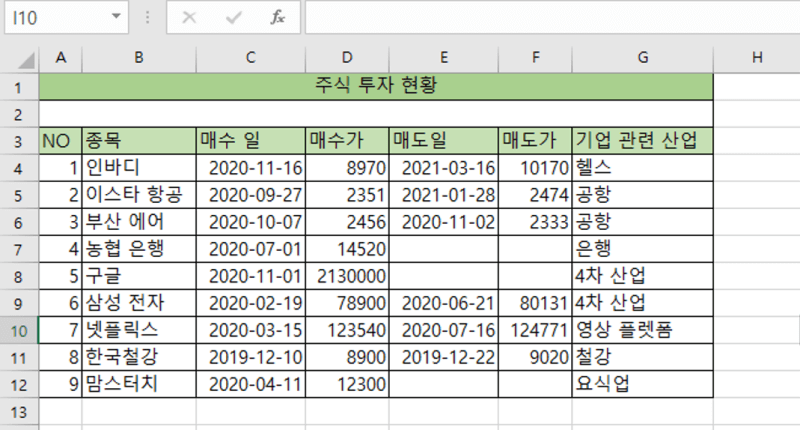Screen dimensions: 800x430
Task: Click header cell 'NO'
Action: [61, 141]
